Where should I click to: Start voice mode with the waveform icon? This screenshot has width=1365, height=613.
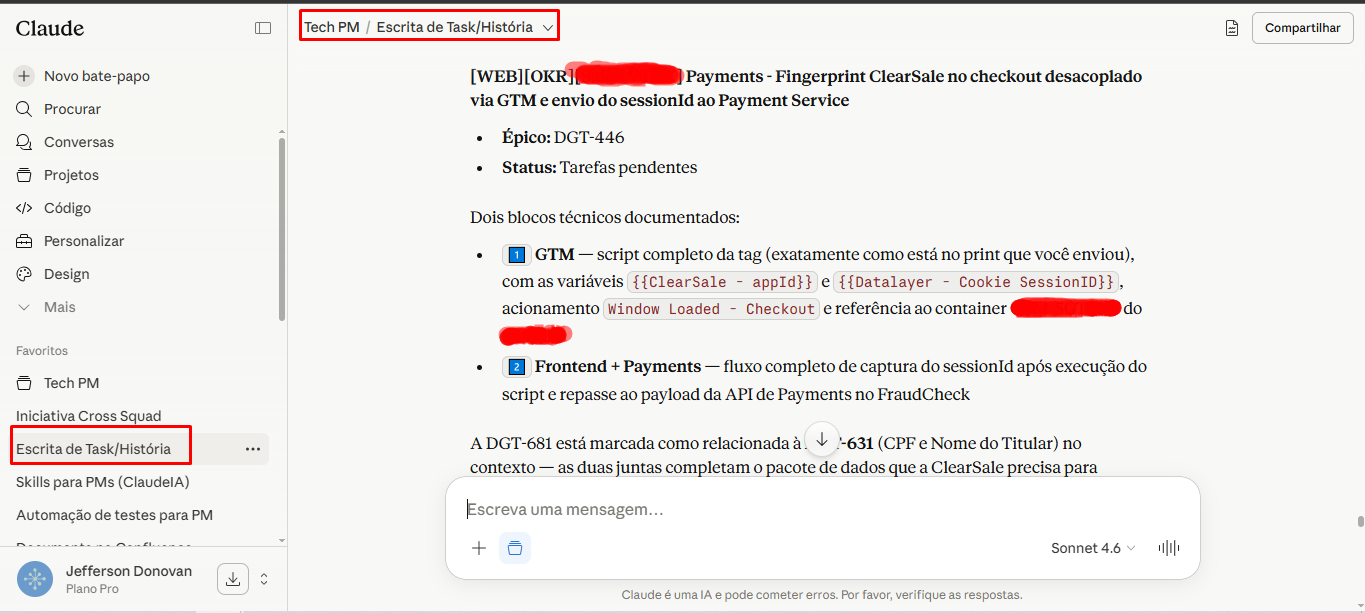click(x=1168, y=548)
